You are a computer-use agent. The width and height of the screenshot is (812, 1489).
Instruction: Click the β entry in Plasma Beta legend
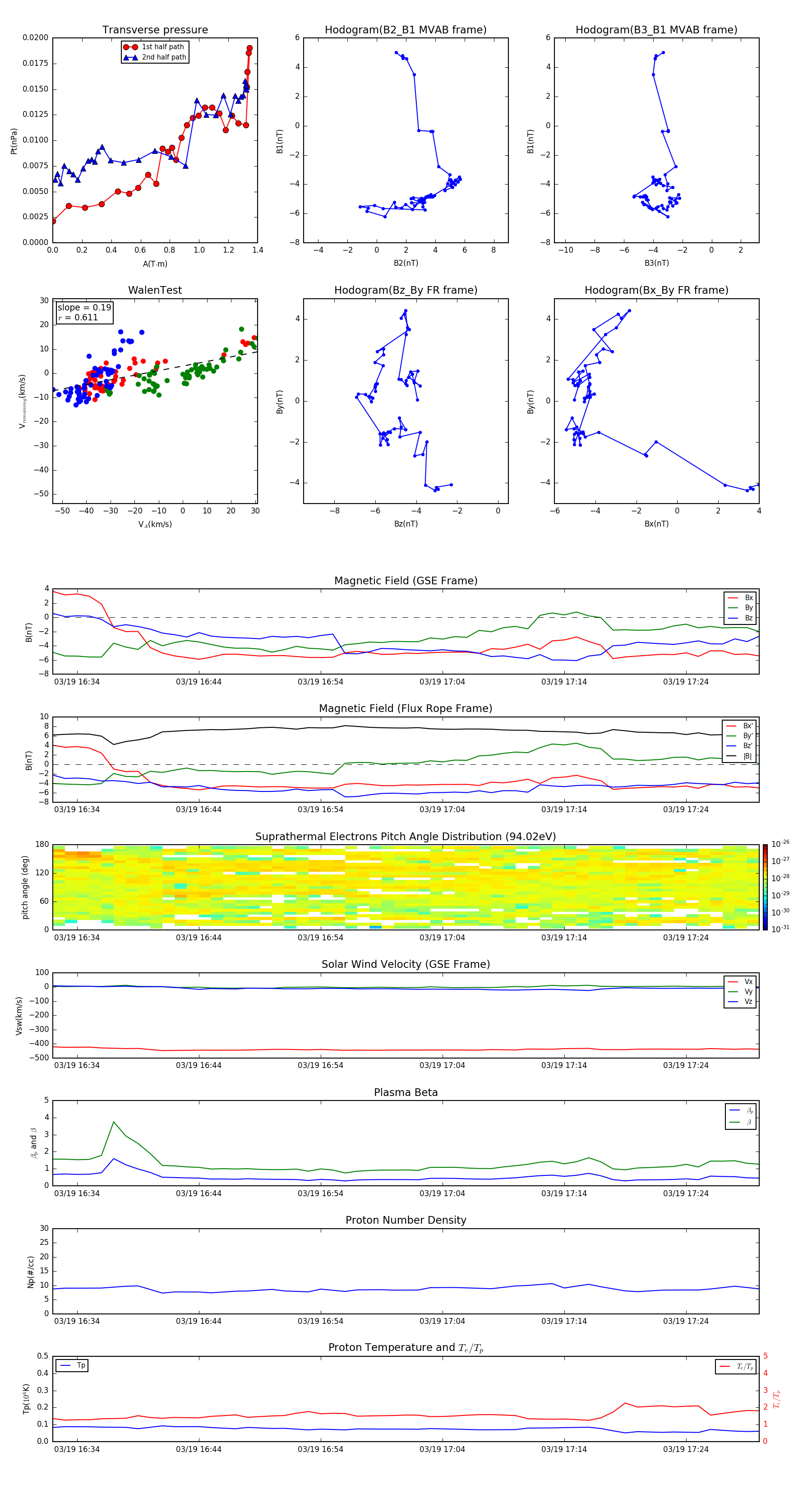(x=741, y=1122)
